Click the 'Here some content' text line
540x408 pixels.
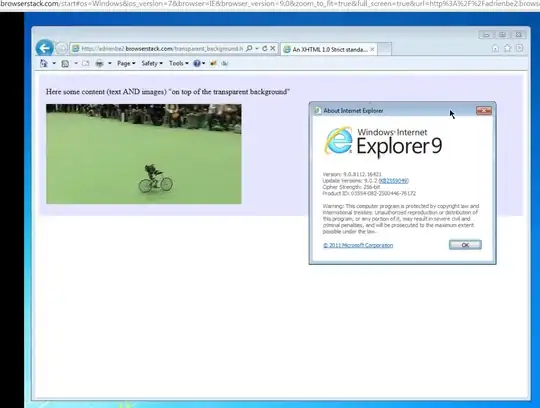pyautogui.click(x=168, y=92)
